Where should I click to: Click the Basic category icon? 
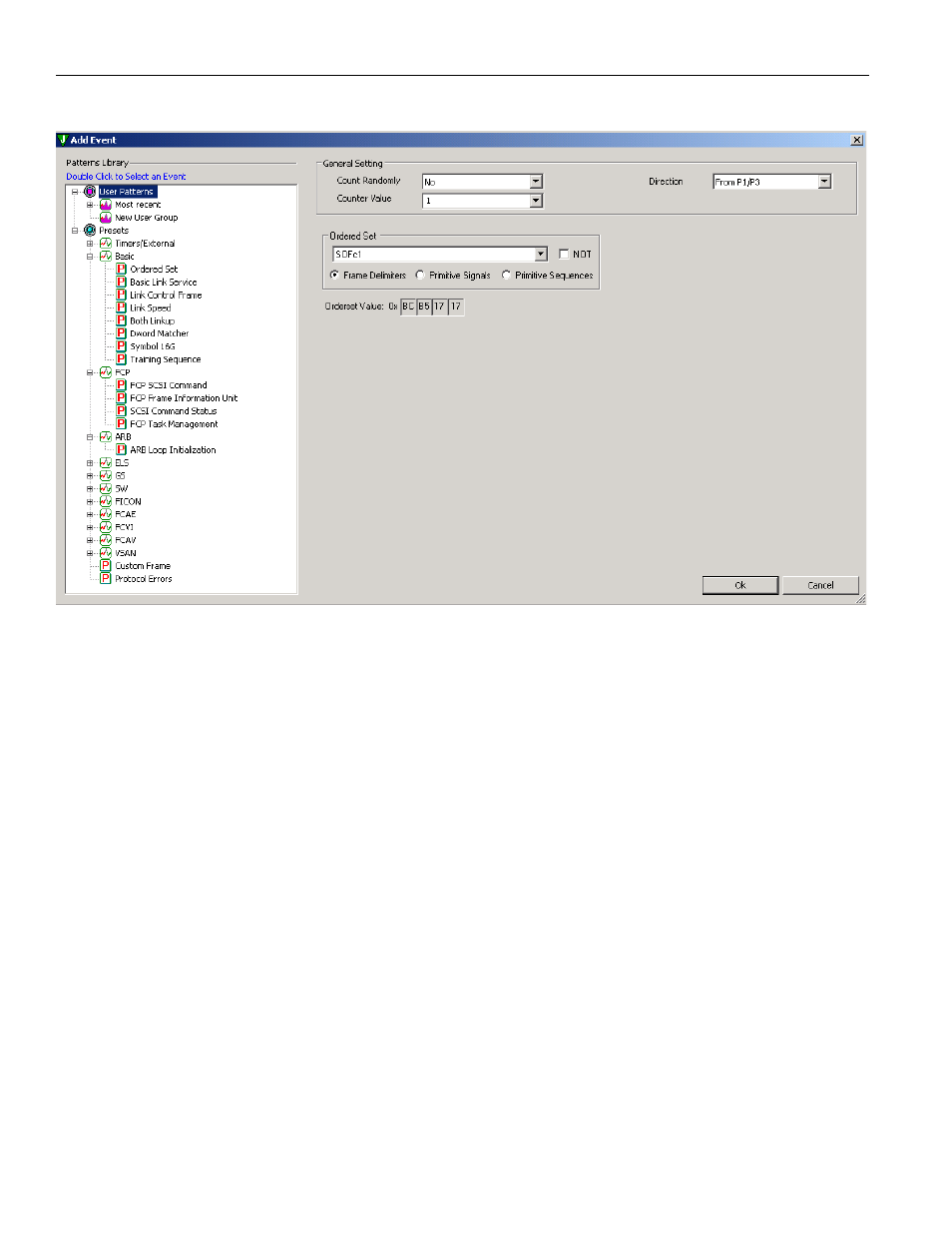106,257
